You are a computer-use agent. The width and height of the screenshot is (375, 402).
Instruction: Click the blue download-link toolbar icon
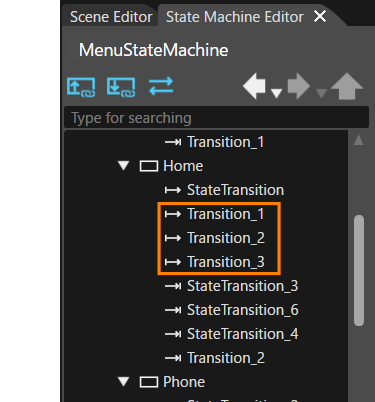pyautogui.click(x=121, y=87)
